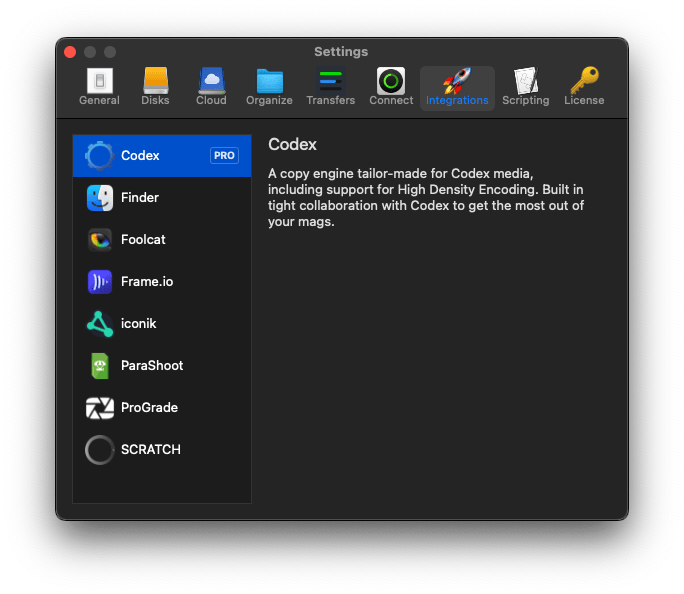684x594 pixels.
Task: Open the General settings tab
Action: 99,87
